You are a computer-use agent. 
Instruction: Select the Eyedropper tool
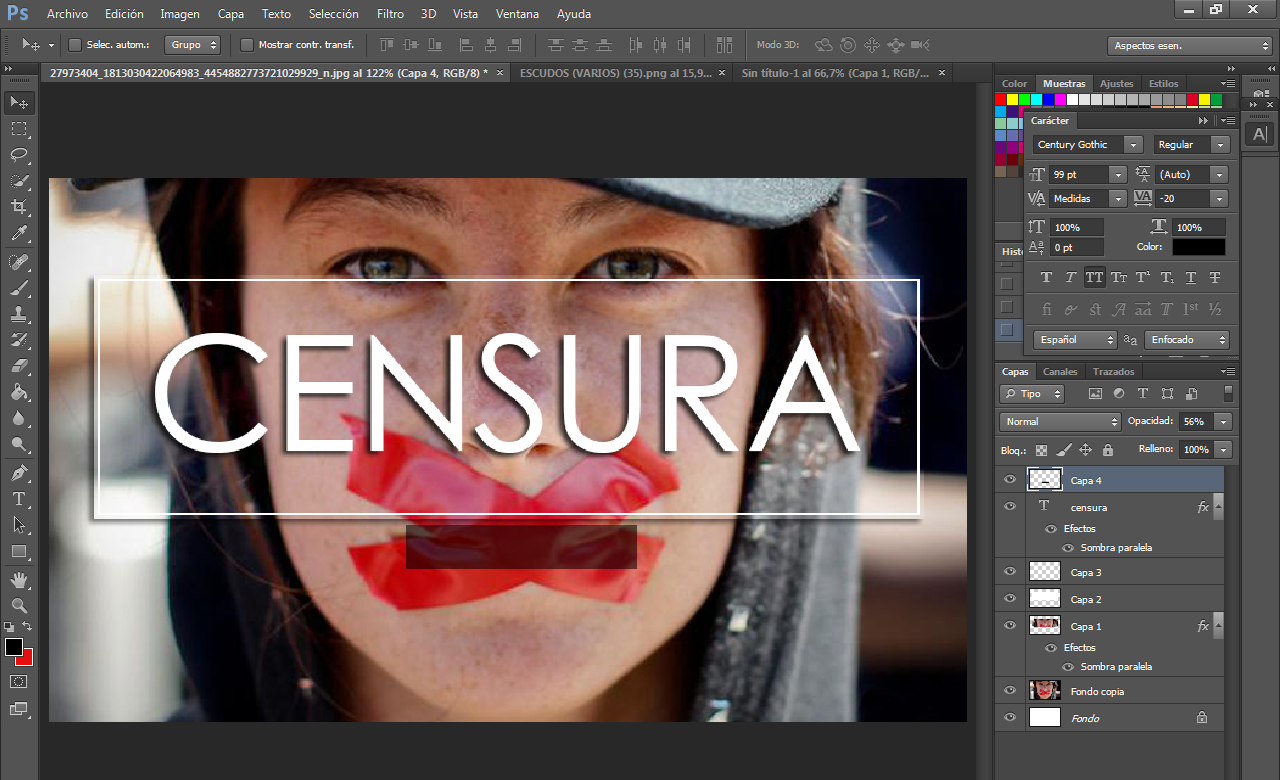tap(19, 234)
